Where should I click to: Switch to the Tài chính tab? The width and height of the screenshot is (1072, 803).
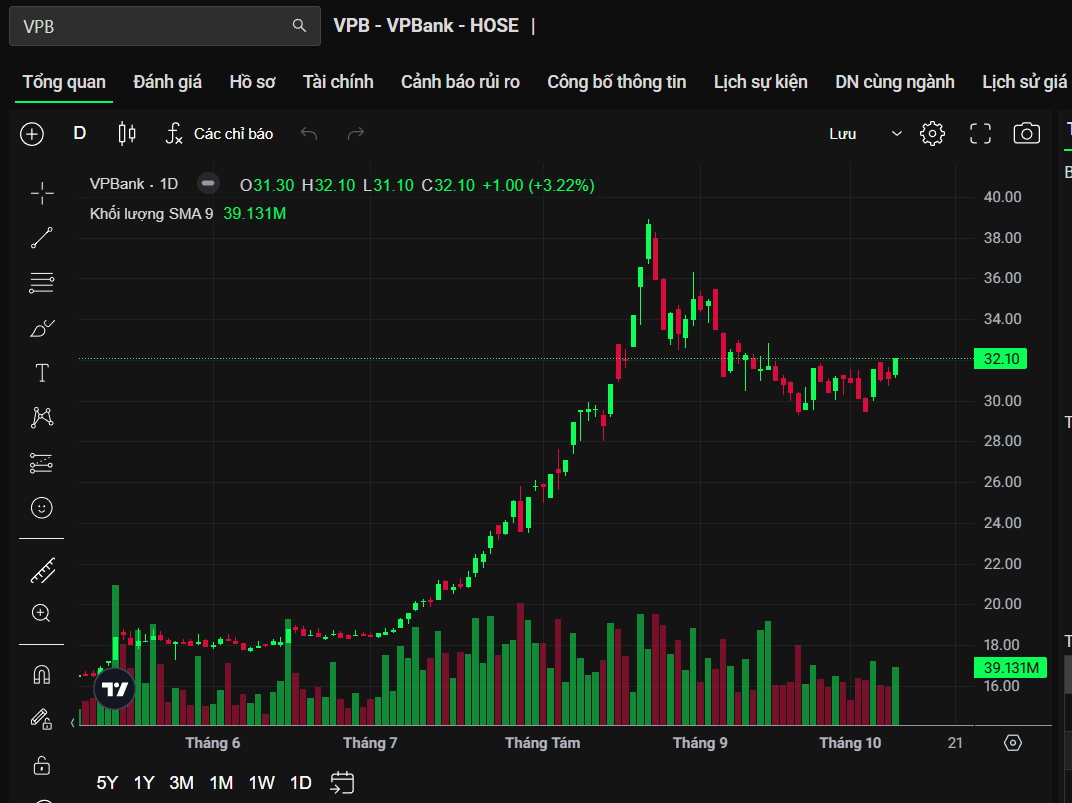point(338,82)
